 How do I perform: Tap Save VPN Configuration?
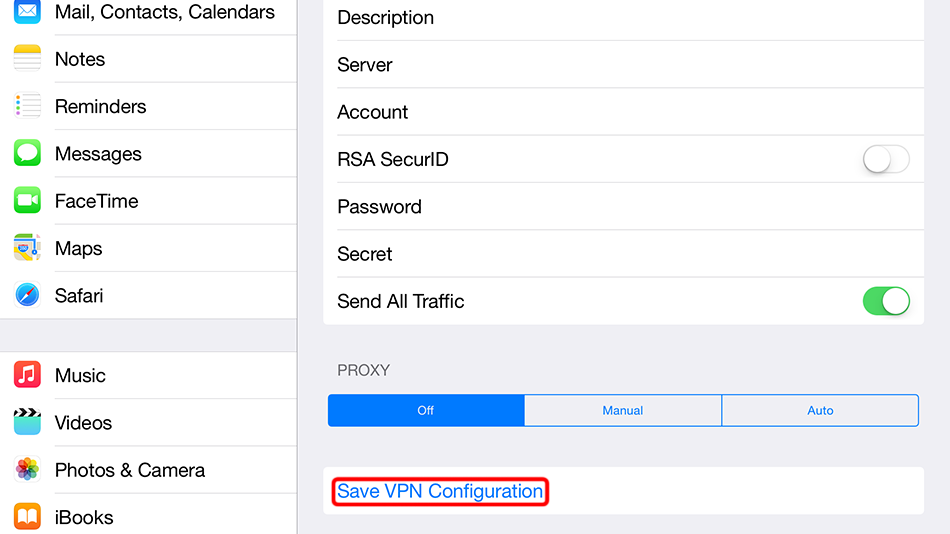440,492
